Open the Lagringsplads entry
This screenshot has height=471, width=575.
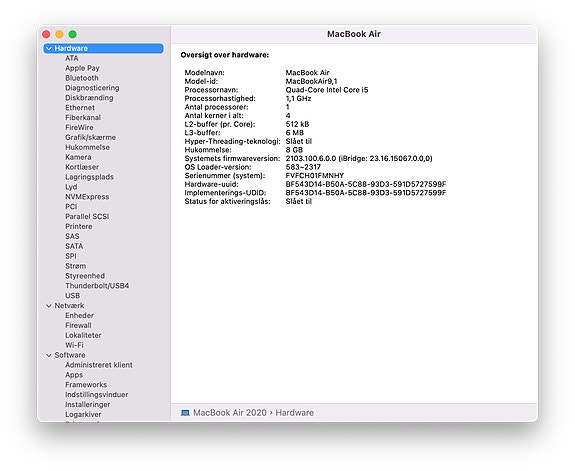pos(89,177)
